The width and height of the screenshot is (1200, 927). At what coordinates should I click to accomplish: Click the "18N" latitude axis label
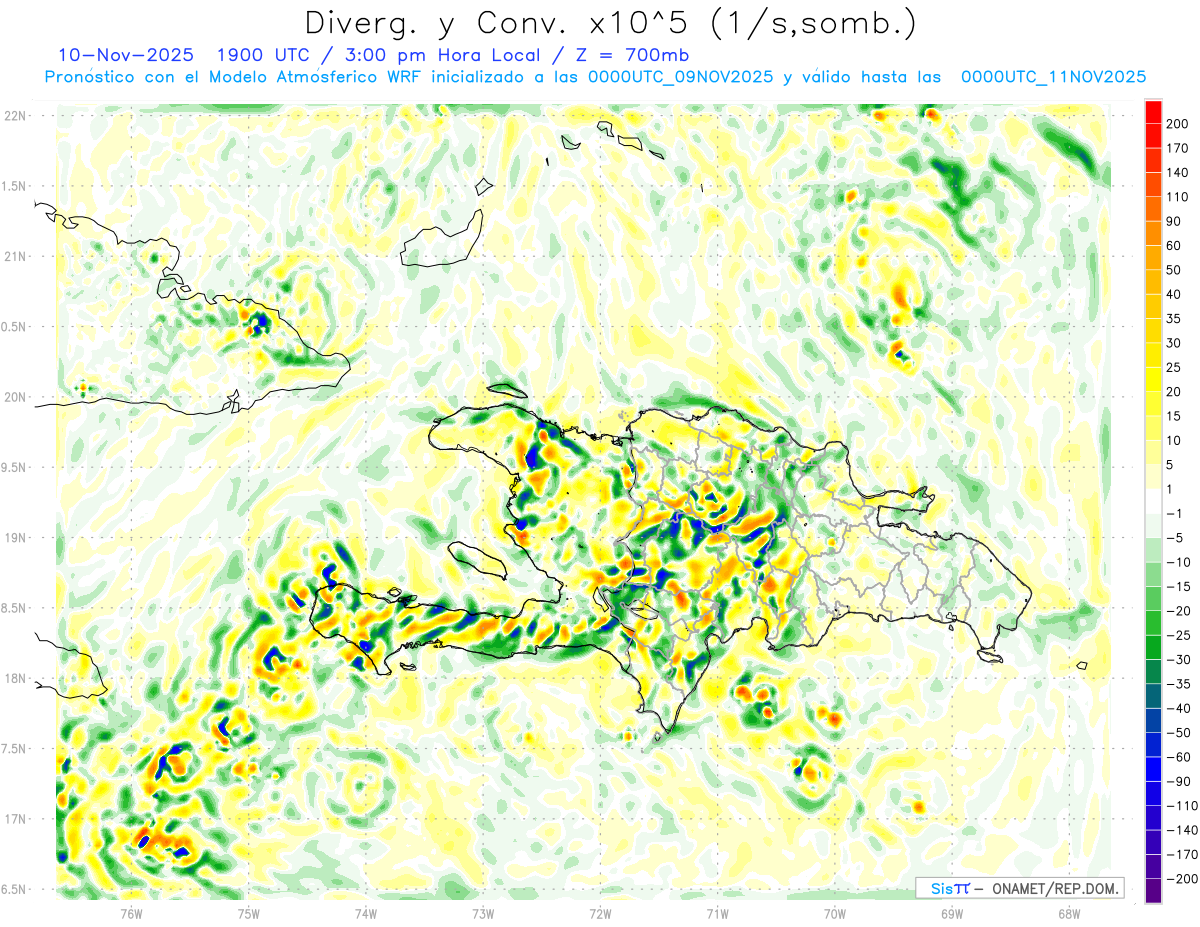coord(15,678)
